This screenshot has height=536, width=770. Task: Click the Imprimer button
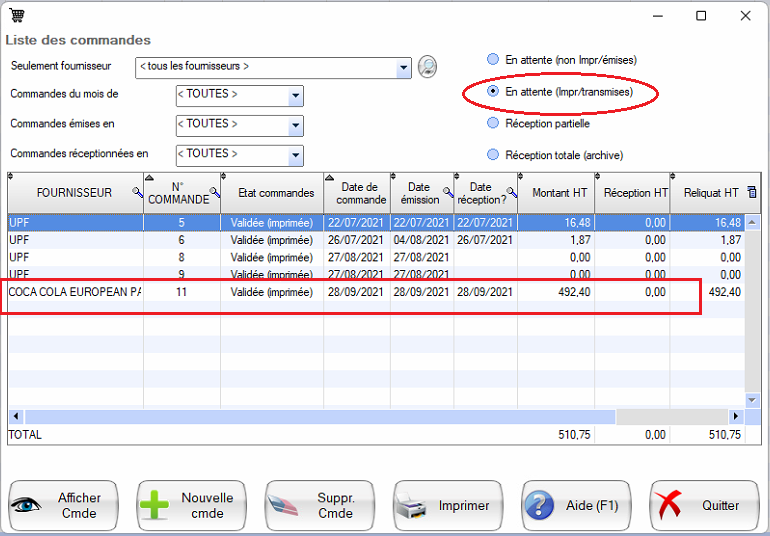tap(447, 506)
